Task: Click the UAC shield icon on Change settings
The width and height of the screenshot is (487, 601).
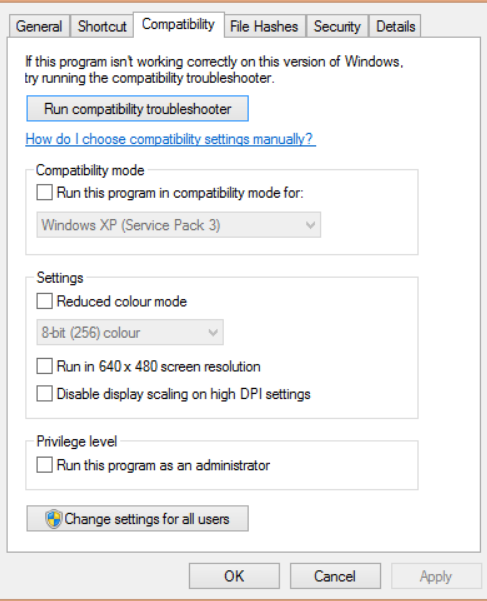Action: 53,519
